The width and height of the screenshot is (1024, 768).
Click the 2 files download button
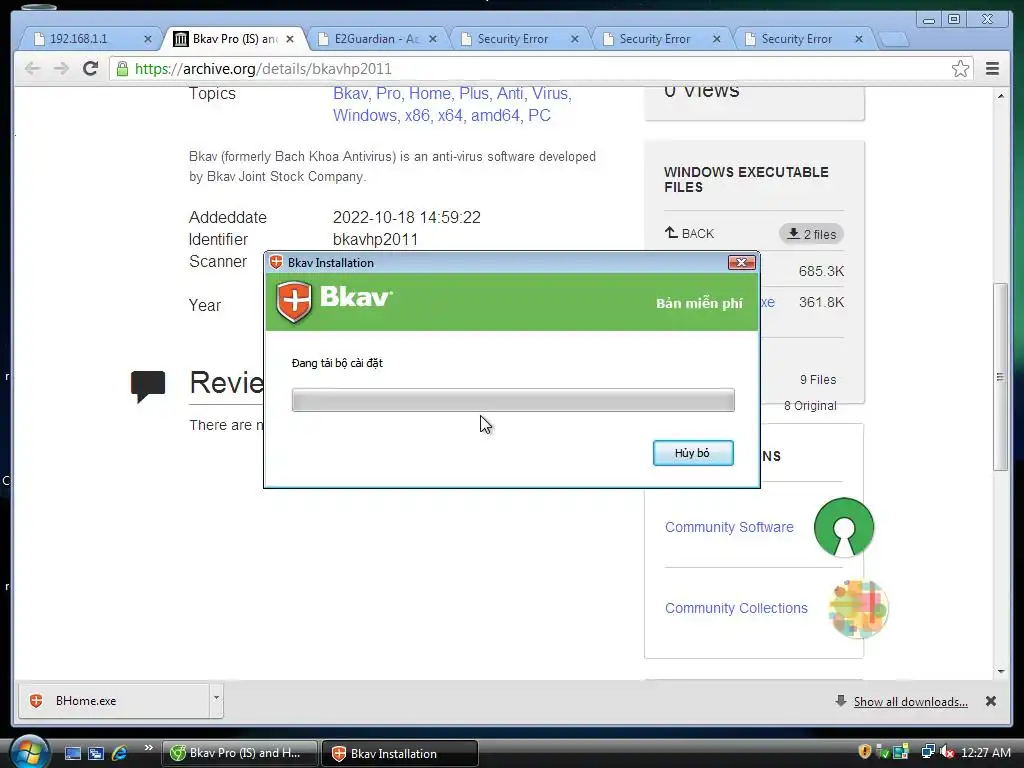811,234
